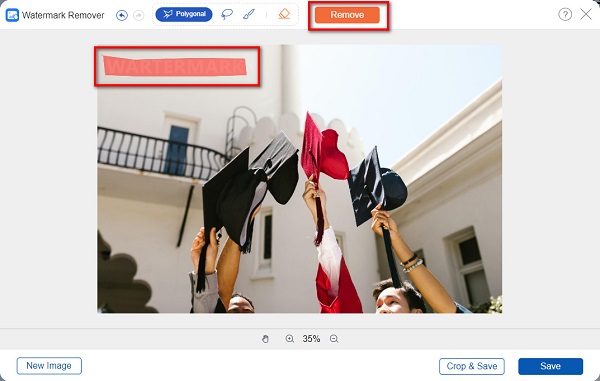Open the help question mark icon
The width and height of the screenshot is (600, 381).
565,15
